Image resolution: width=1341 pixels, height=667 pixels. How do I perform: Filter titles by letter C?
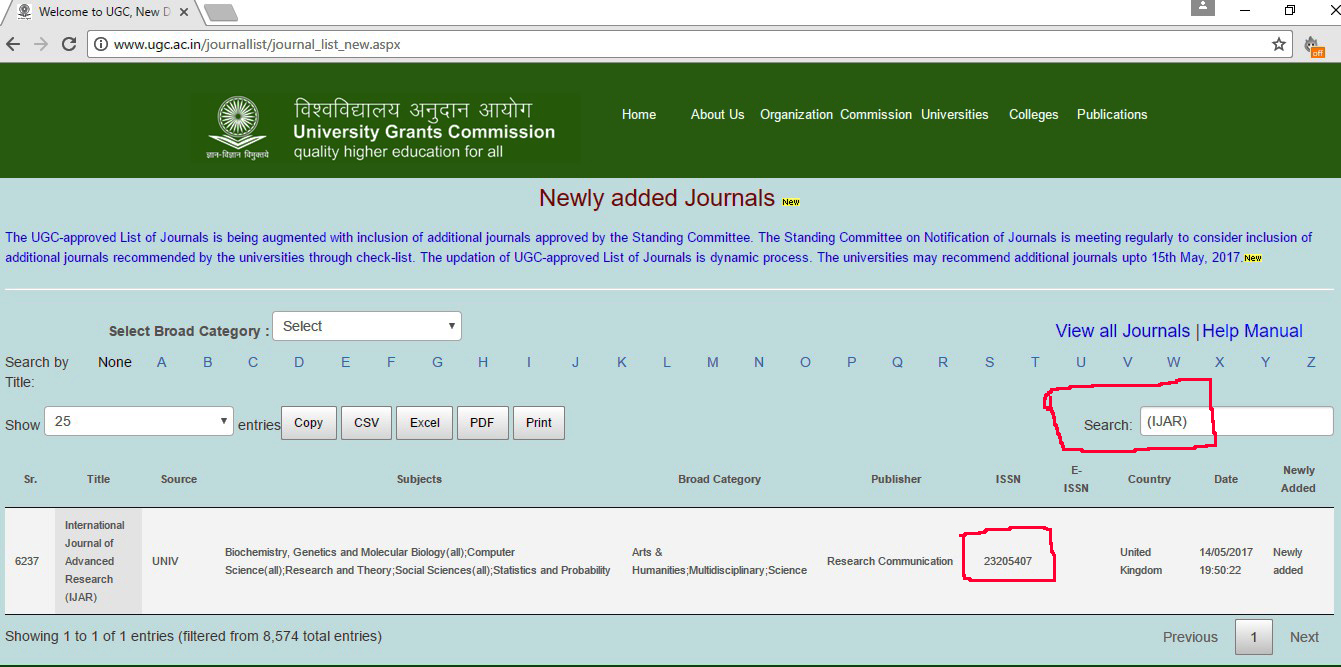click(253, 362)
